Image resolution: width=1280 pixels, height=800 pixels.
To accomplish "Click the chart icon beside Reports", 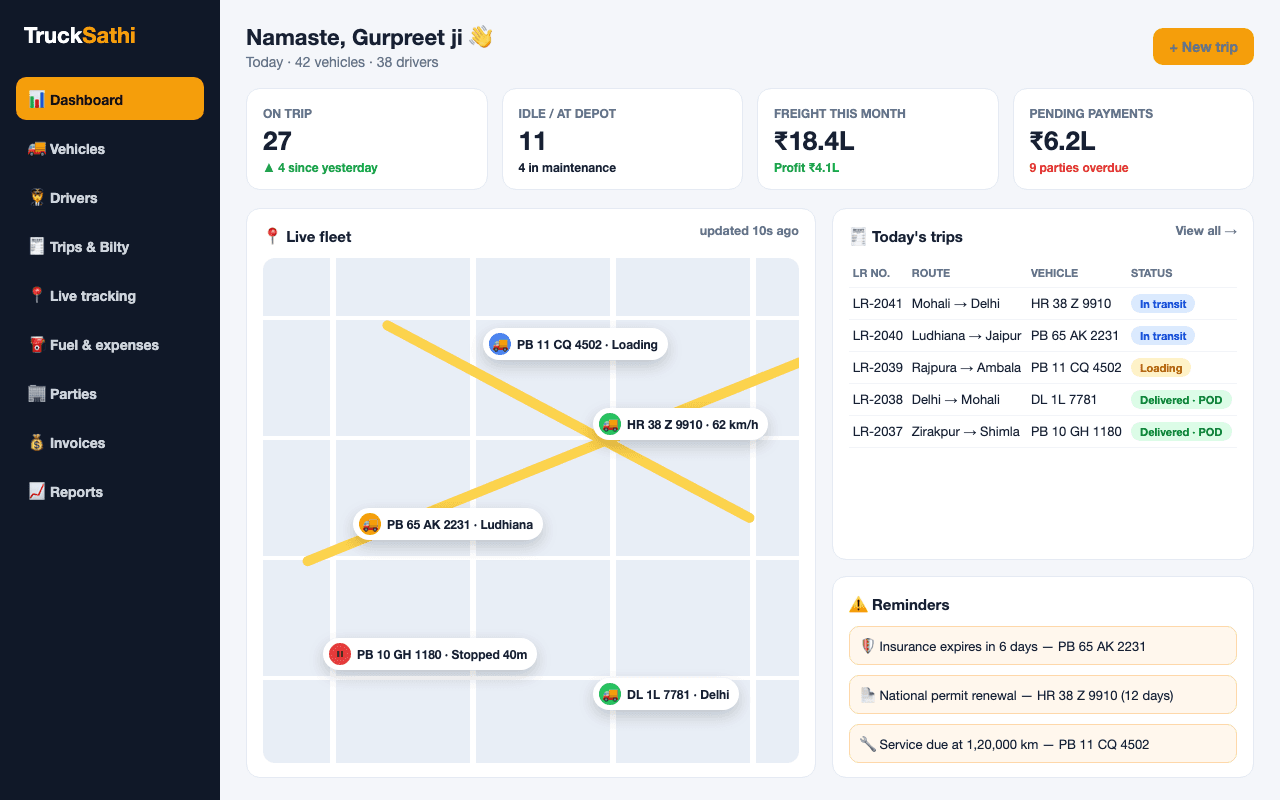I will click(36, 491).
